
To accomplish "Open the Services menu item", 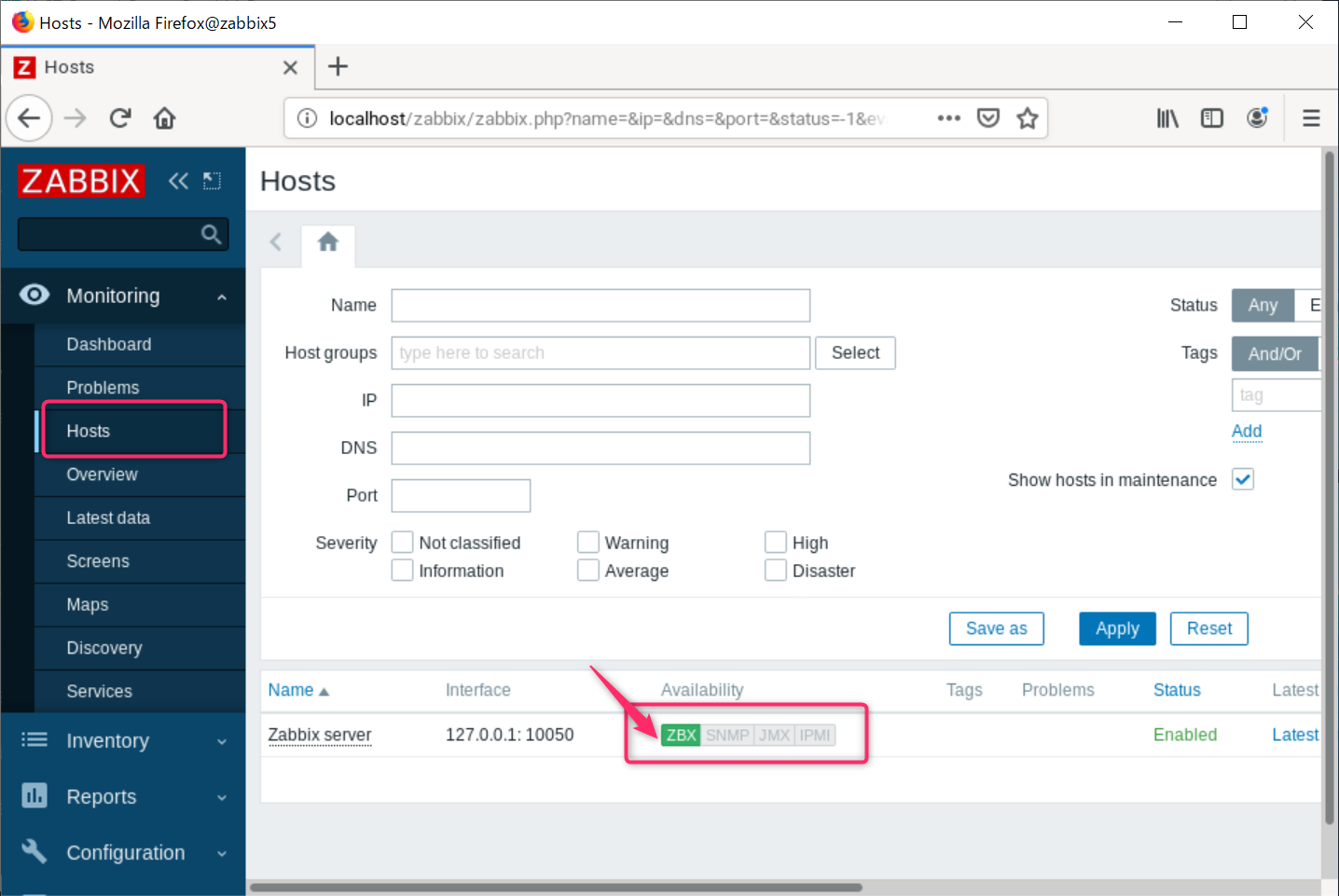I will click(140, 691).
